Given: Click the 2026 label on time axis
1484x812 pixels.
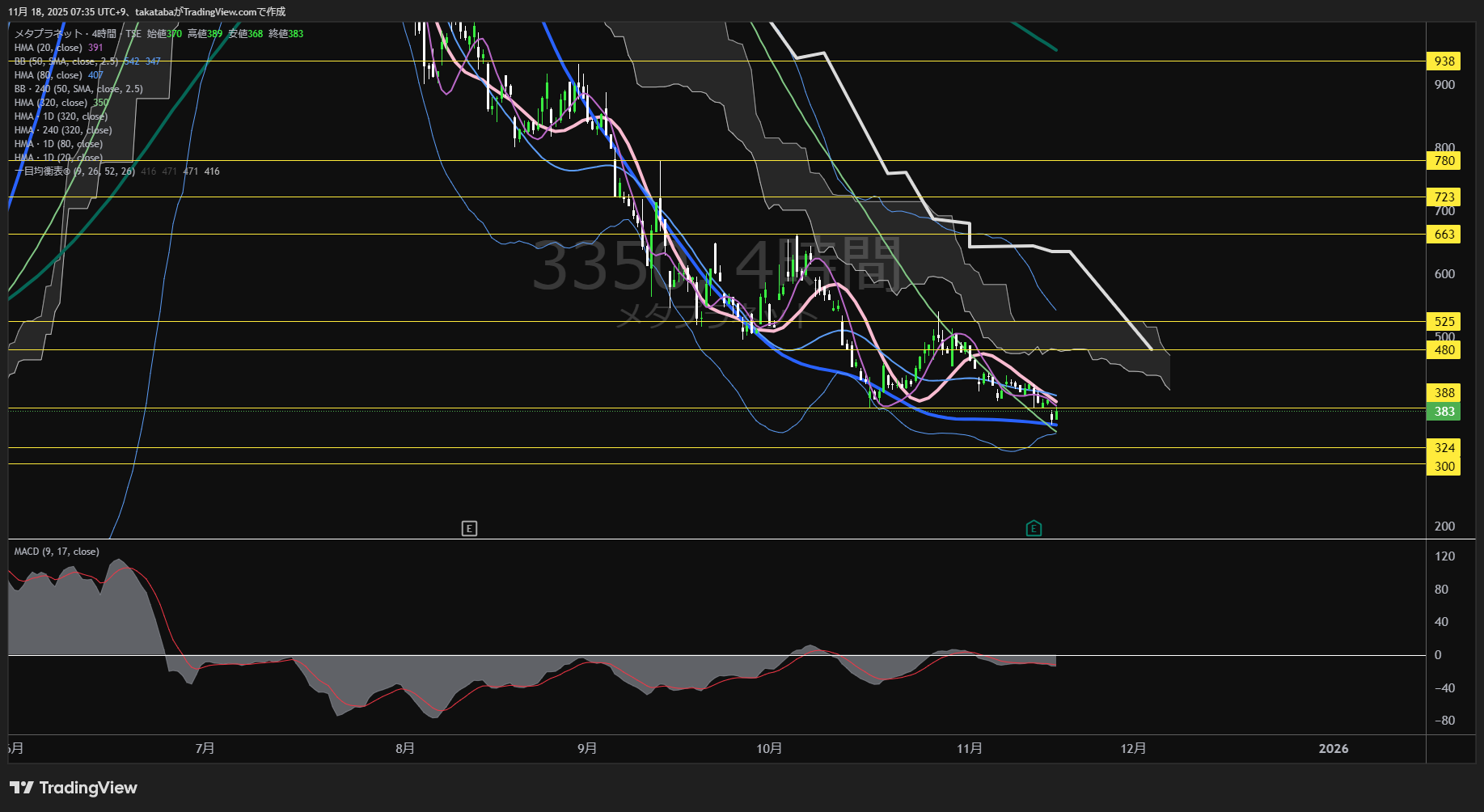Looking at the screenshot, I should pos(1333,749).
